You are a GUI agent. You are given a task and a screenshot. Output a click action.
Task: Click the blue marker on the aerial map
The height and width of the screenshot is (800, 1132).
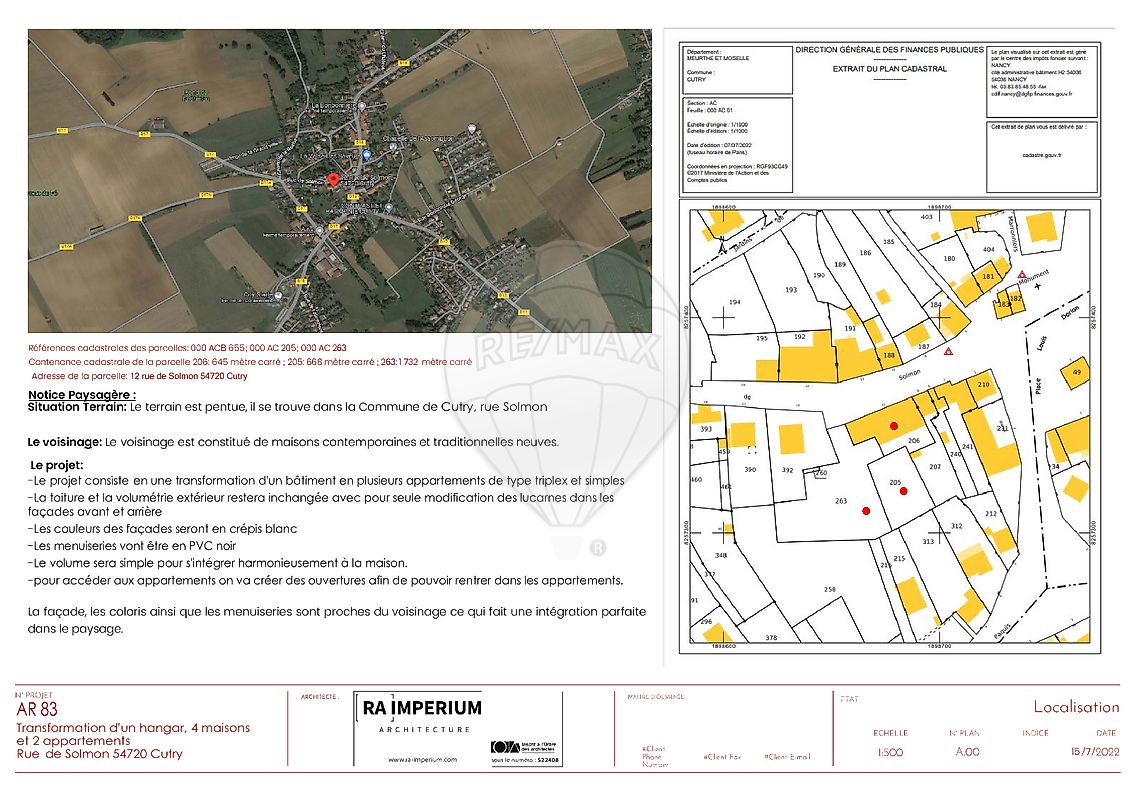pyautogui.click(x=367, y=155)
